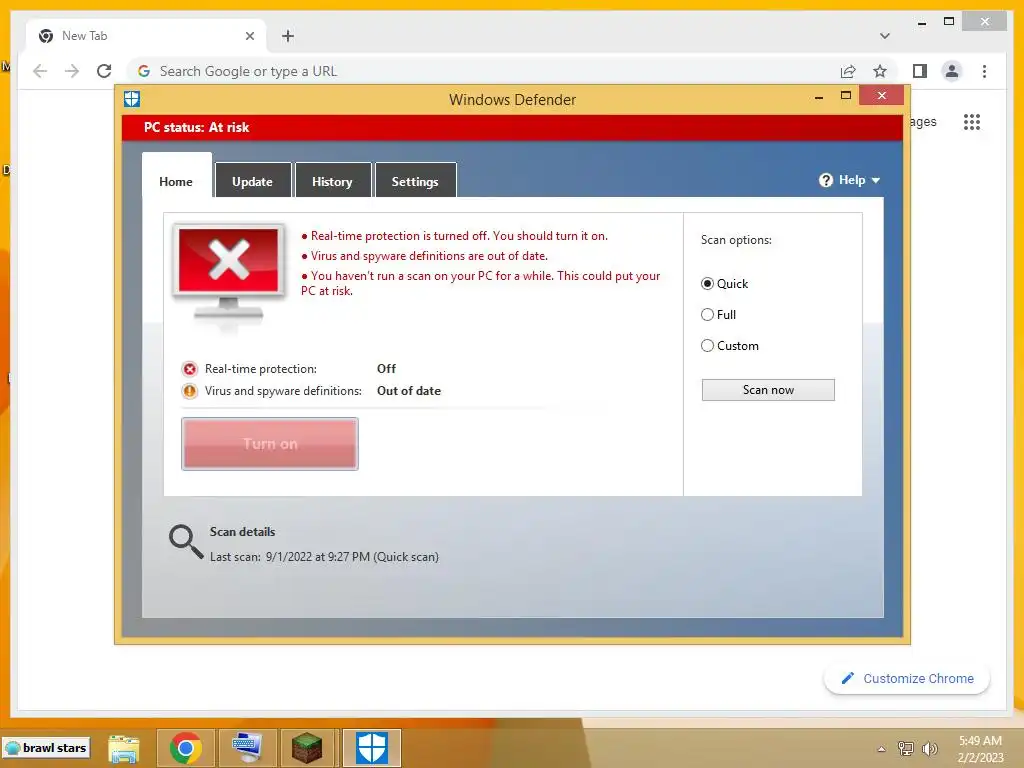1024x768 pixels.
Task: Click the Real-time protection turned off warning
Action: pos(455,236)
